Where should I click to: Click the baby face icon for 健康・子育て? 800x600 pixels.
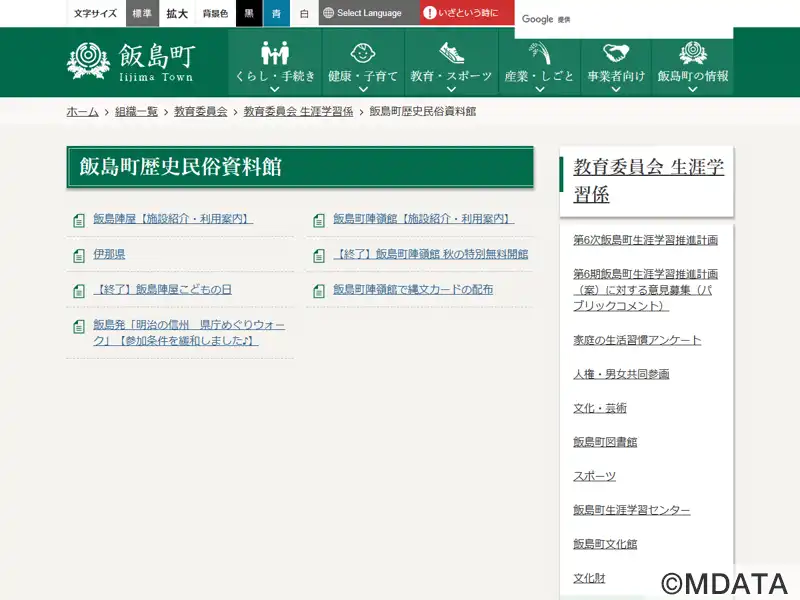click(363, 53)
